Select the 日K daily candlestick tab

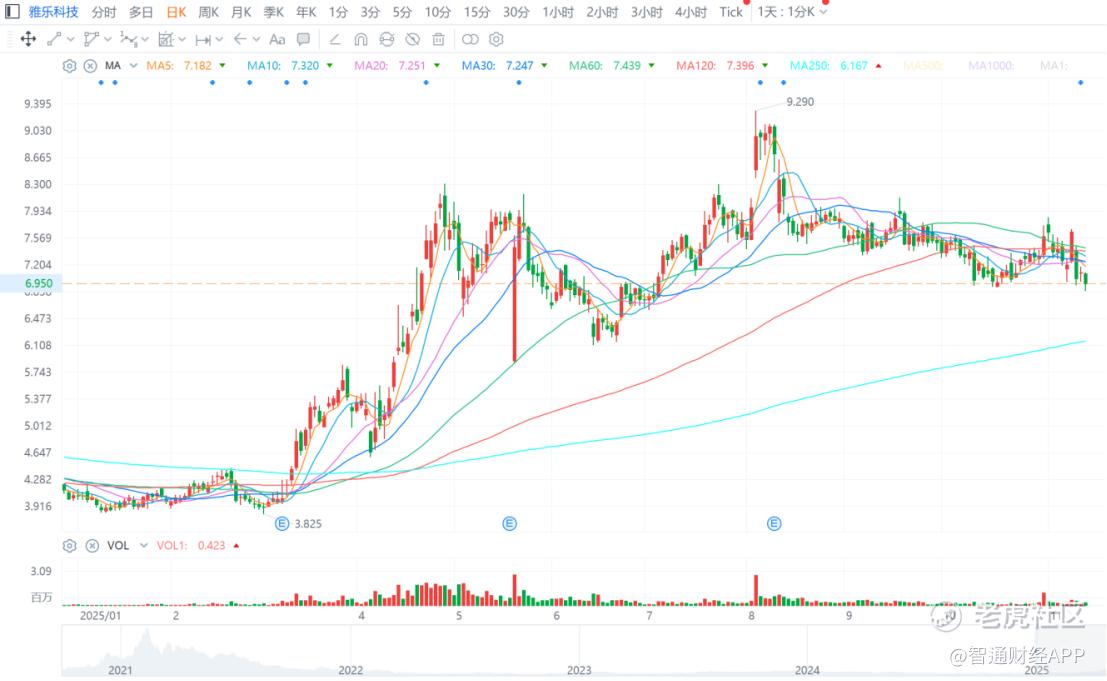click(x=176, y=12)
